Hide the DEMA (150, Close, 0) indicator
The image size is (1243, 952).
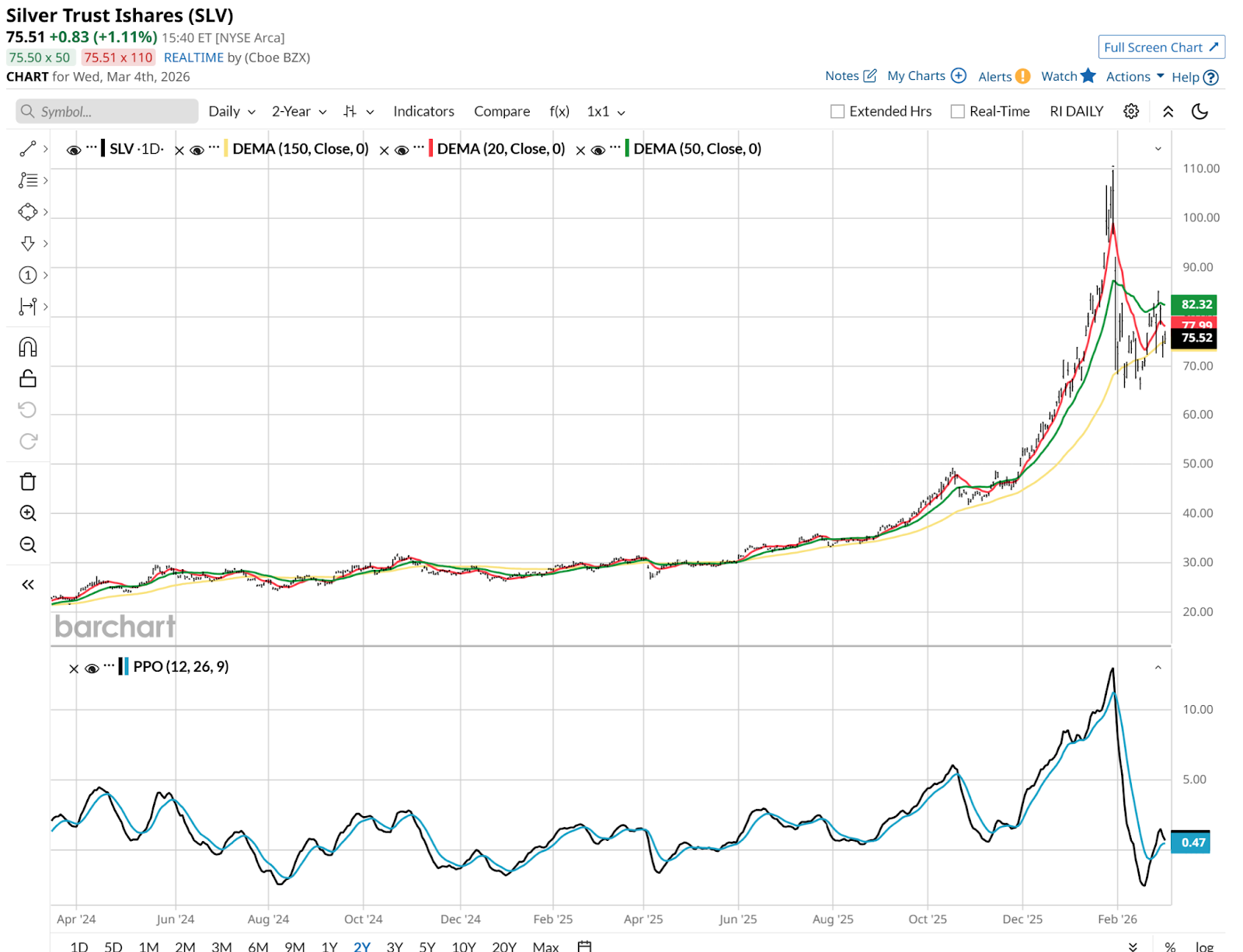click(x=197, y=150)
